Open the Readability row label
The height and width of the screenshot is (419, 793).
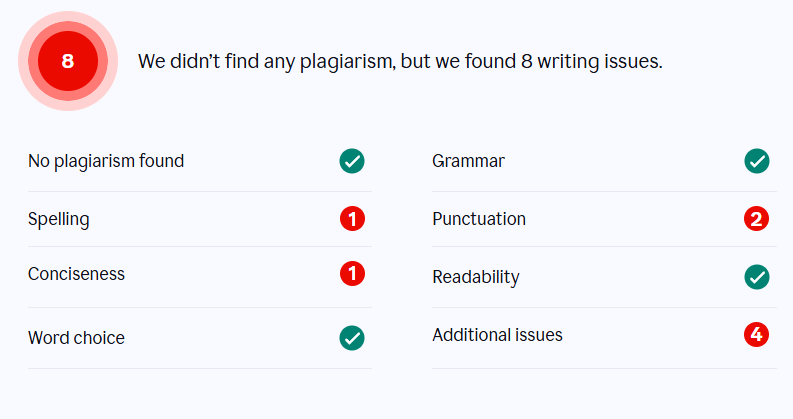point(475,277)
